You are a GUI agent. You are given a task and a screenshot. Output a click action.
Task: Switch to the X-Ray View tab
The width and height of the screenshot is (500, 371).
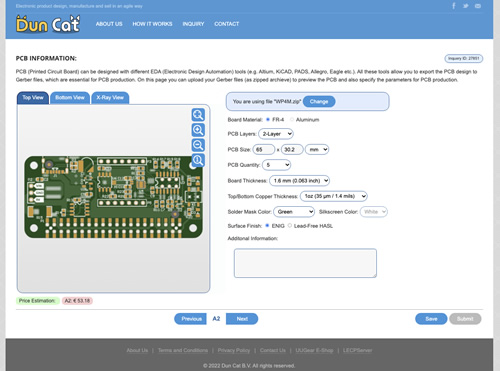[x=110, y=98]
